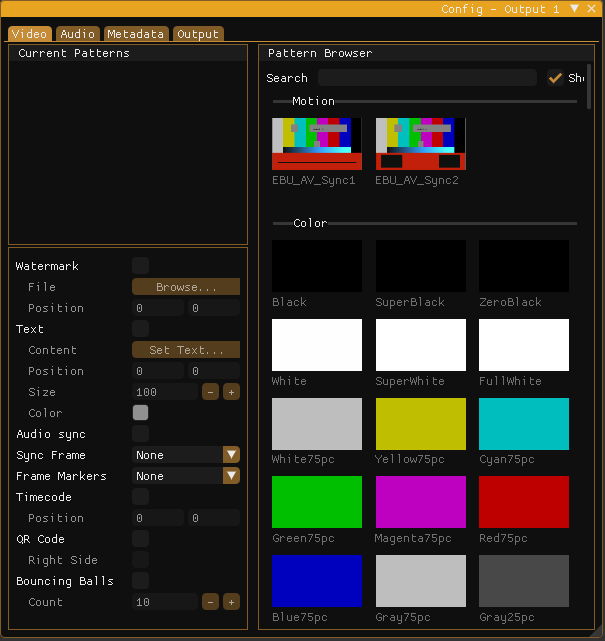Increase text Size with plus button

231,392
